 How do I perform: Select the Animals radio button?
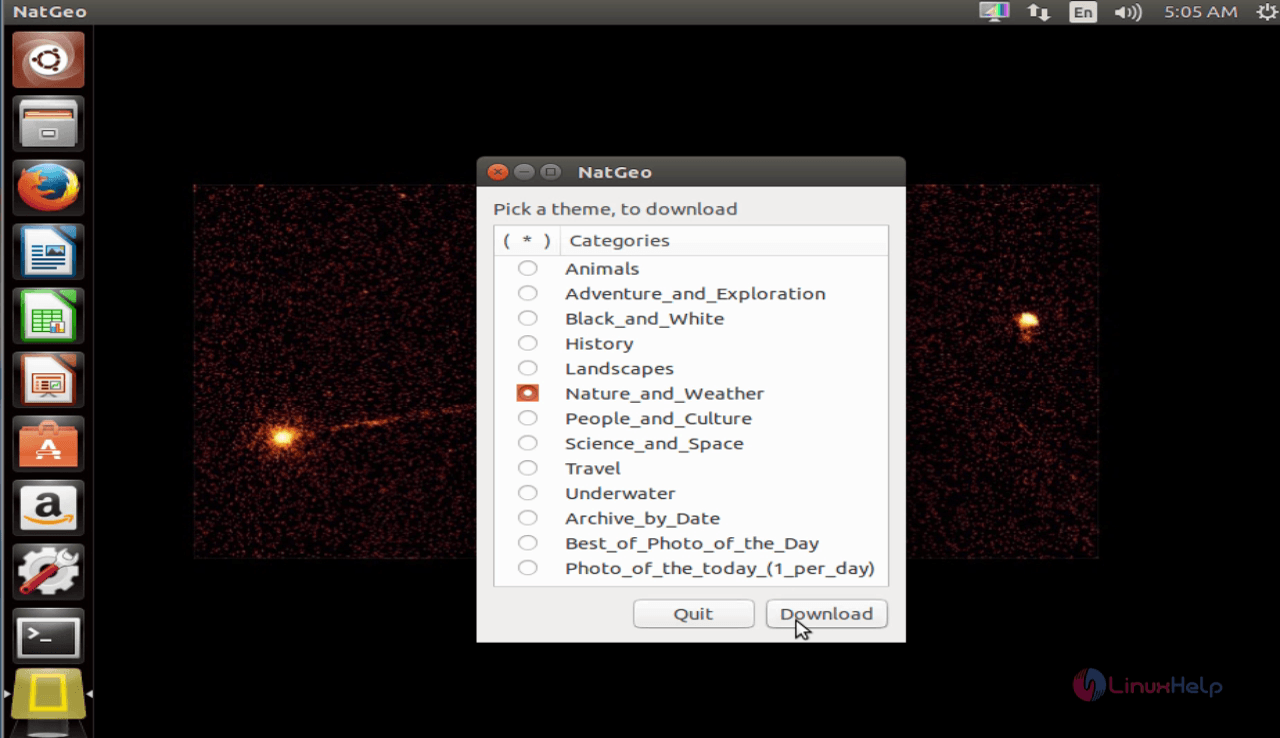click(527, 268)
